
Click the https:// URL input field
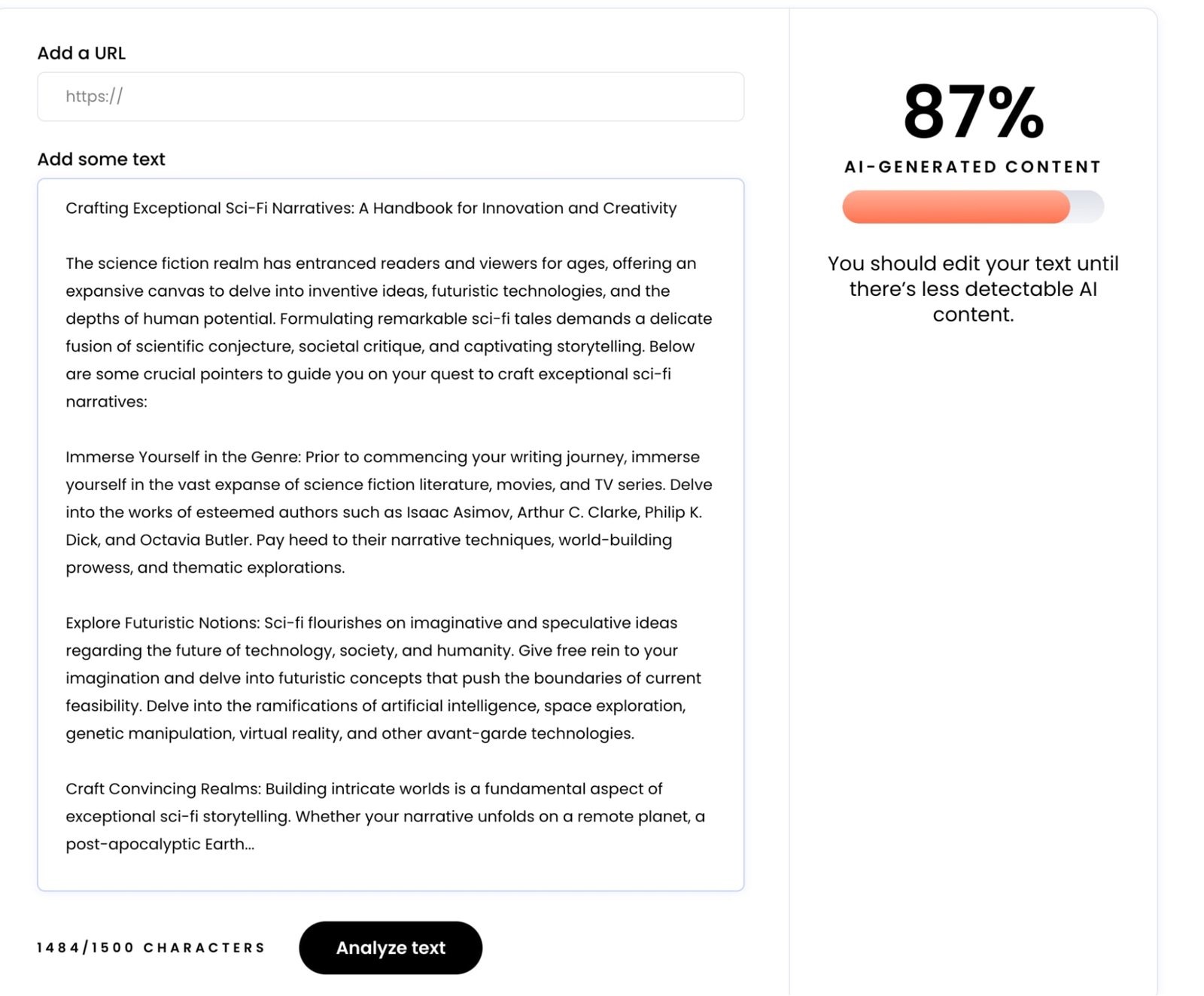click(x=390, y=96)
